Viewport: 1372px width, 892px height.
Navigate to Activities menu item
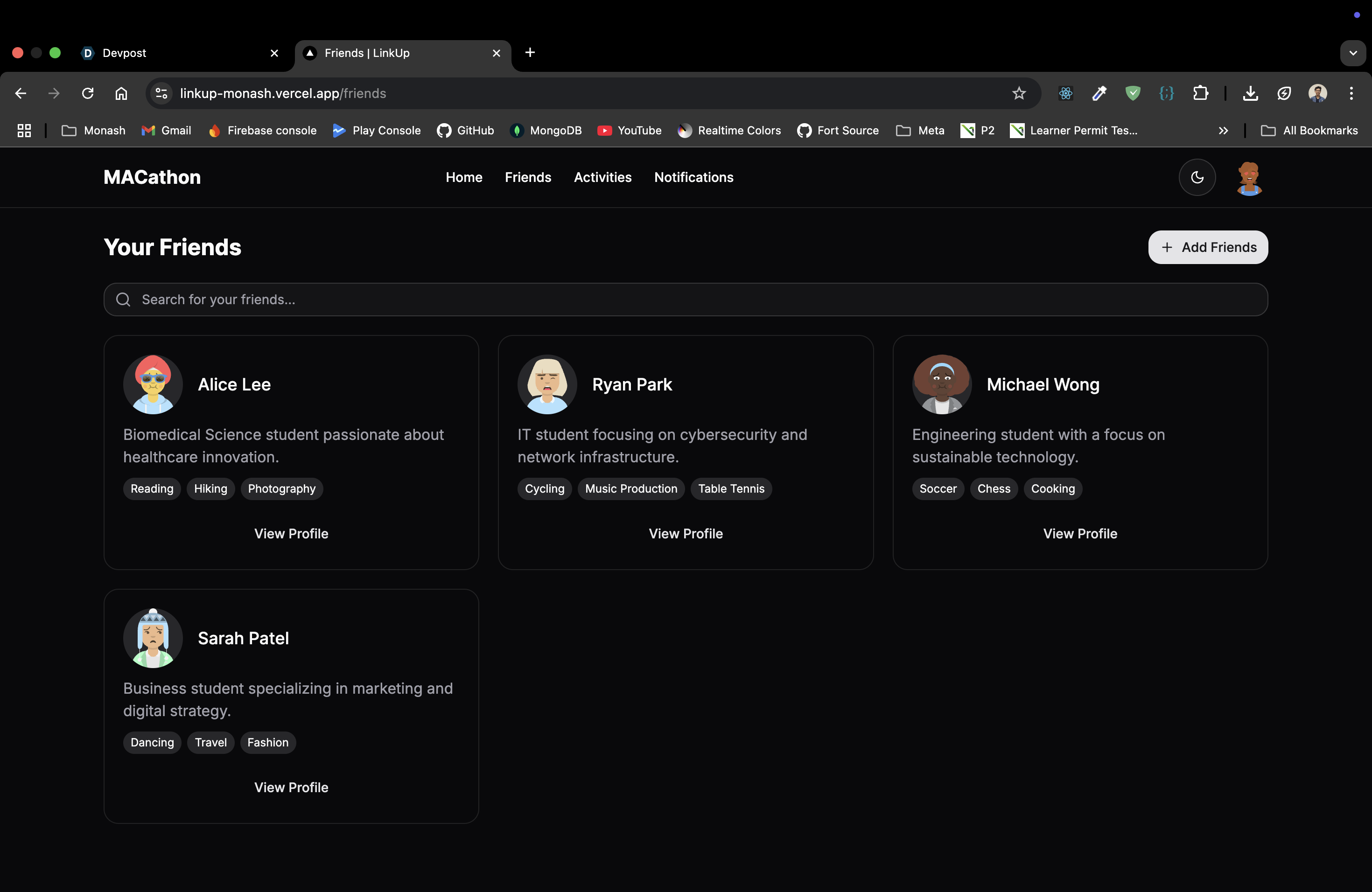[x=602, y=177]
